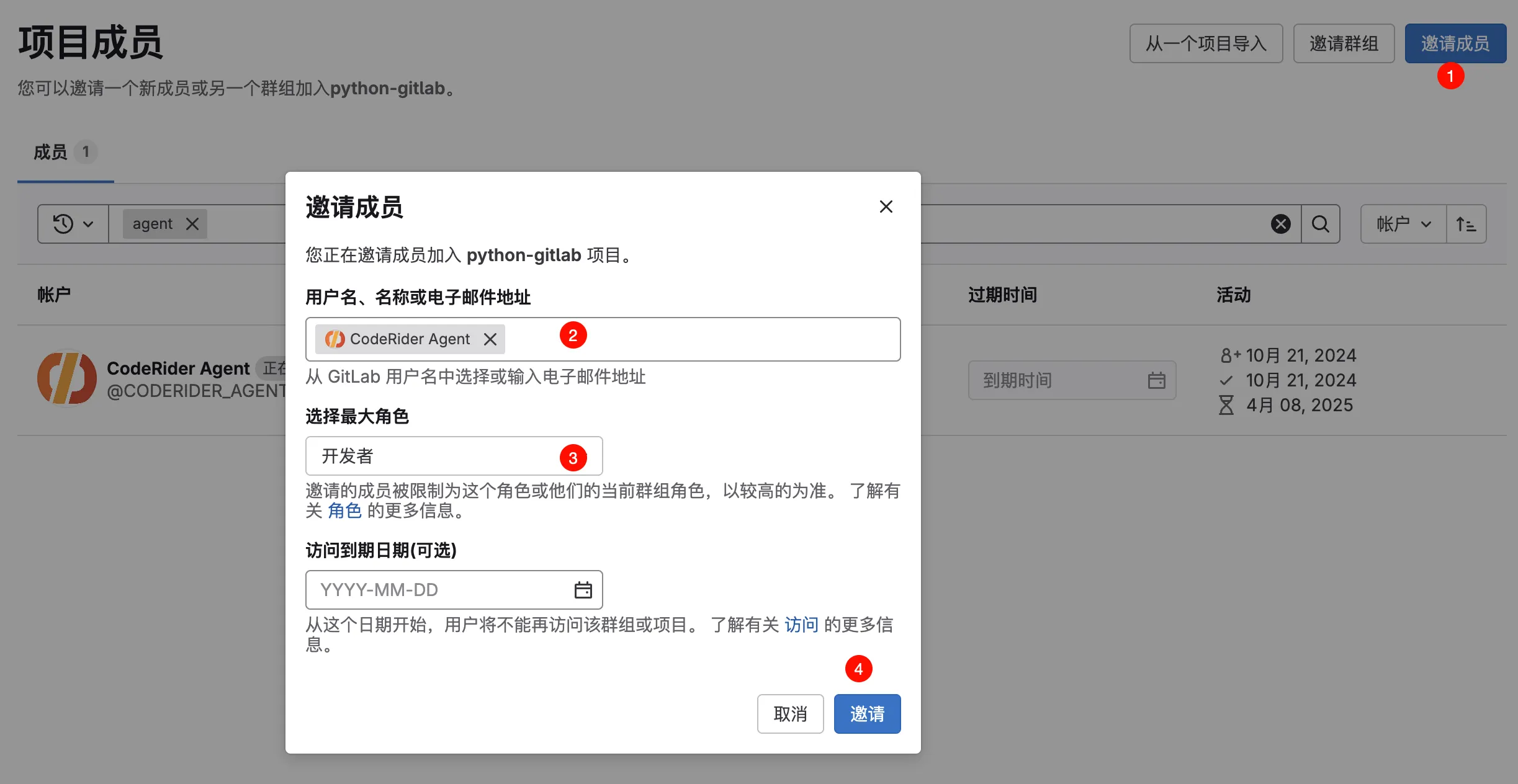Click the blue 邀请 button
The image size is (1518, 784).
coord(866,714)
